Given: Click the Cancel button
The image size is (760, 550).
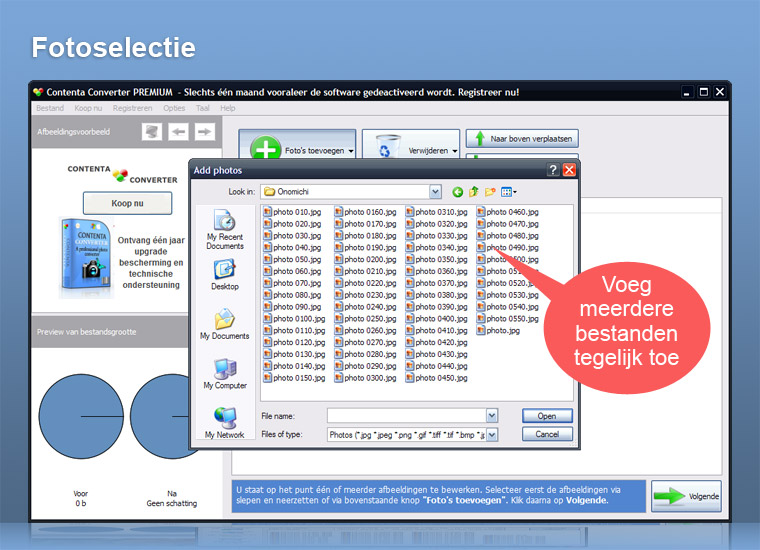Looking at the screenshot, I should pyautogui.click(x=547, y=434).
